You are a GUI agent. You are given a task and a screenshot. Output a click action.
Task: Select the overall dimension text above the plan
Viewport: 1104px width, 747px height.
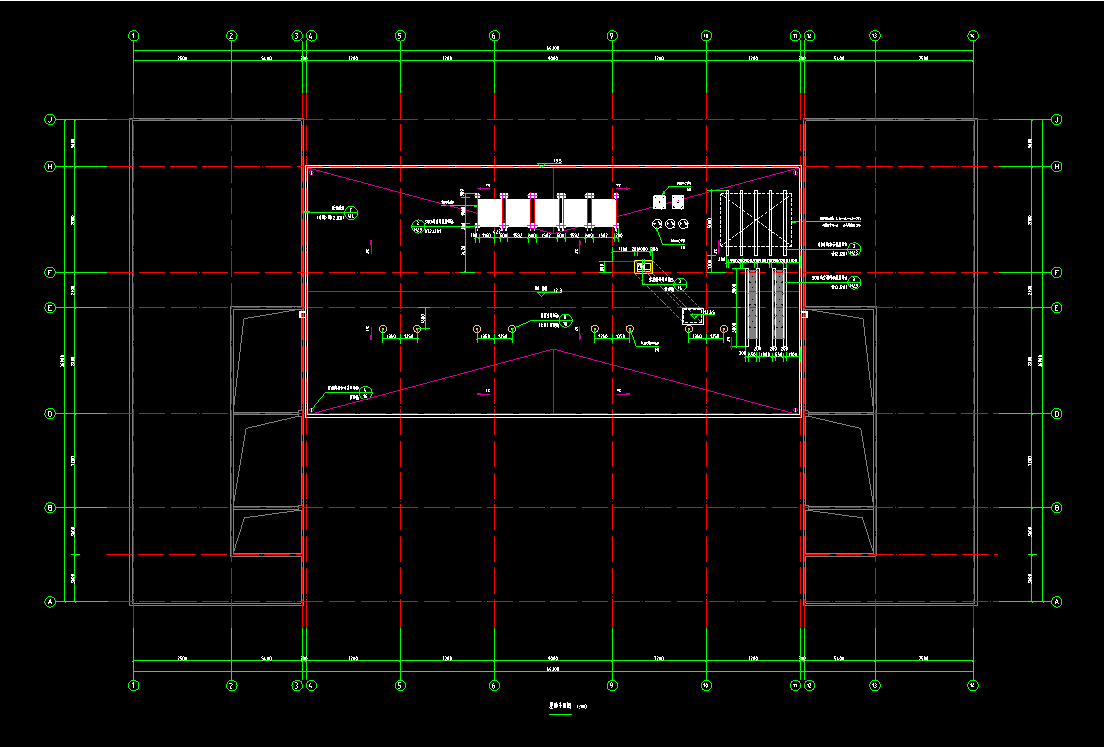click(552, 48)
